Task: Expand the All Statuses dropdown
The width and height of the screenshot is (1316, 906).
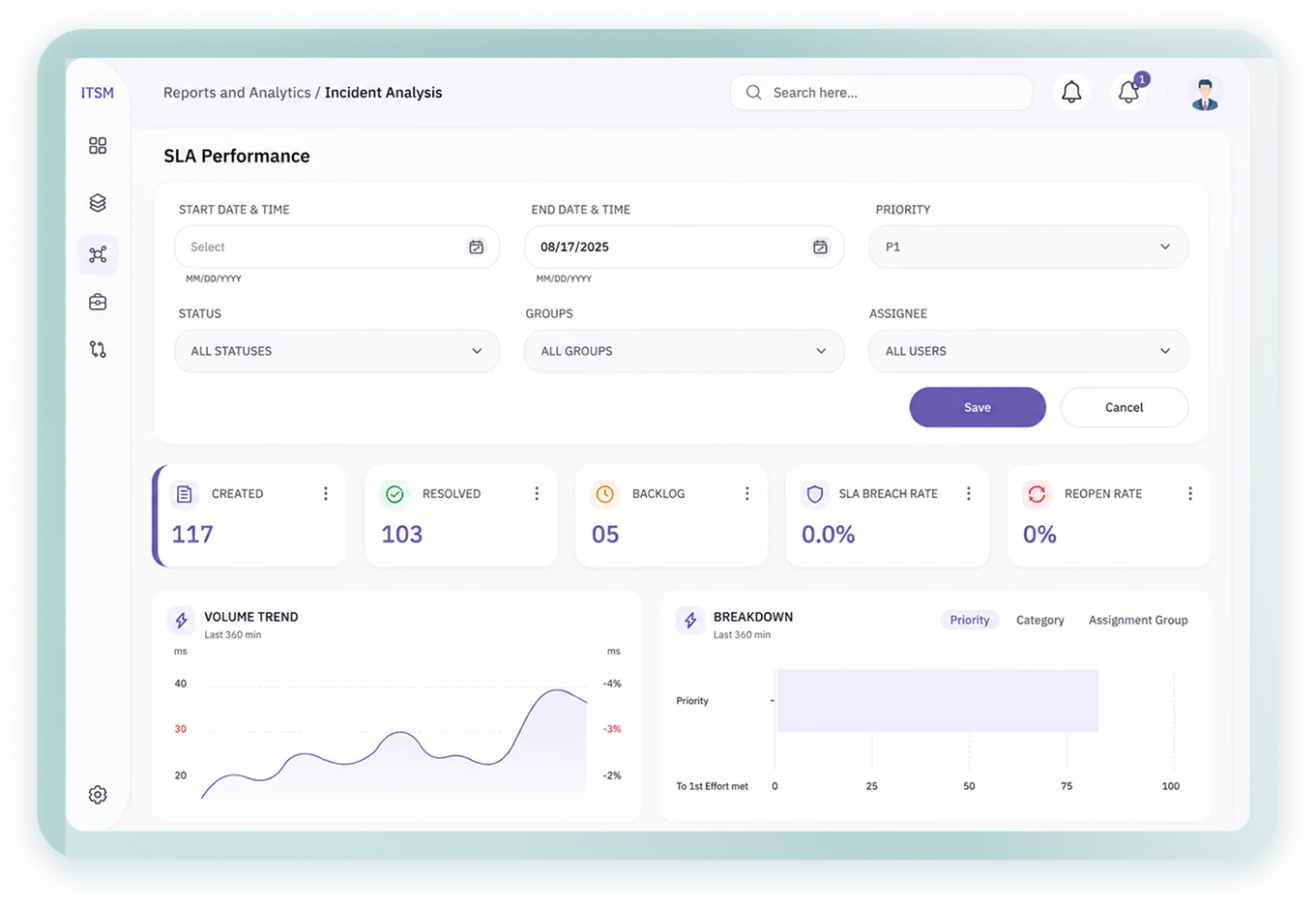Action: [x=336, y=351]
